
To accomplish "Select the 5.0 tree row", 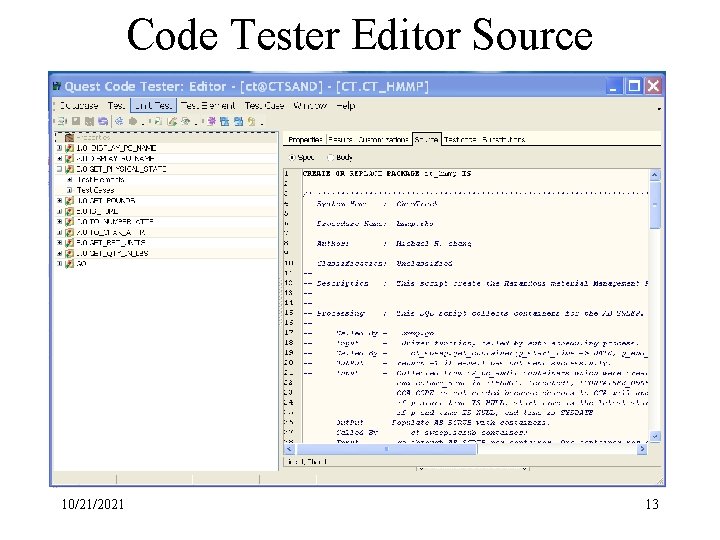I will click(x=166, y=211).
